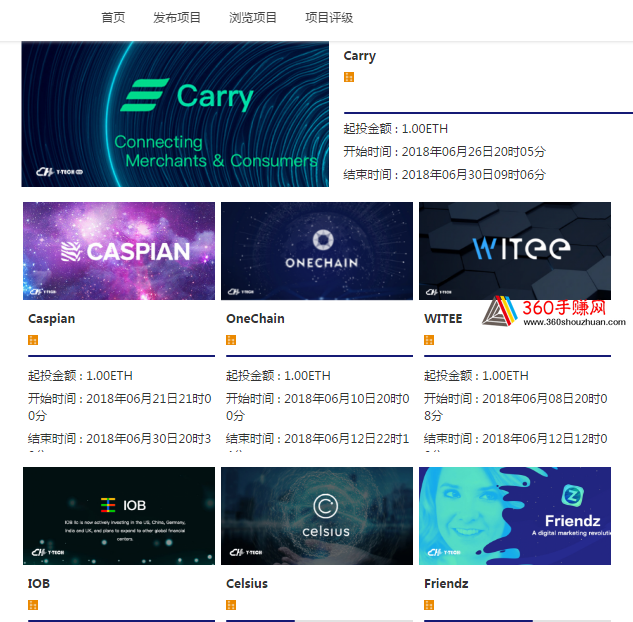Open the 项目评级 menu item

[329, 18]
